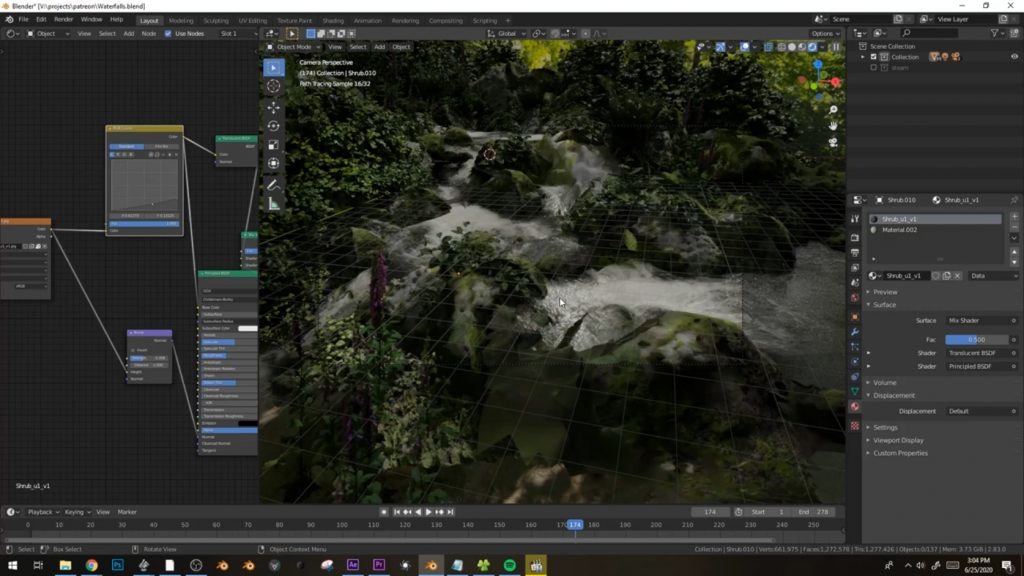Select the Material.002 material slot

tap(935, 230)
